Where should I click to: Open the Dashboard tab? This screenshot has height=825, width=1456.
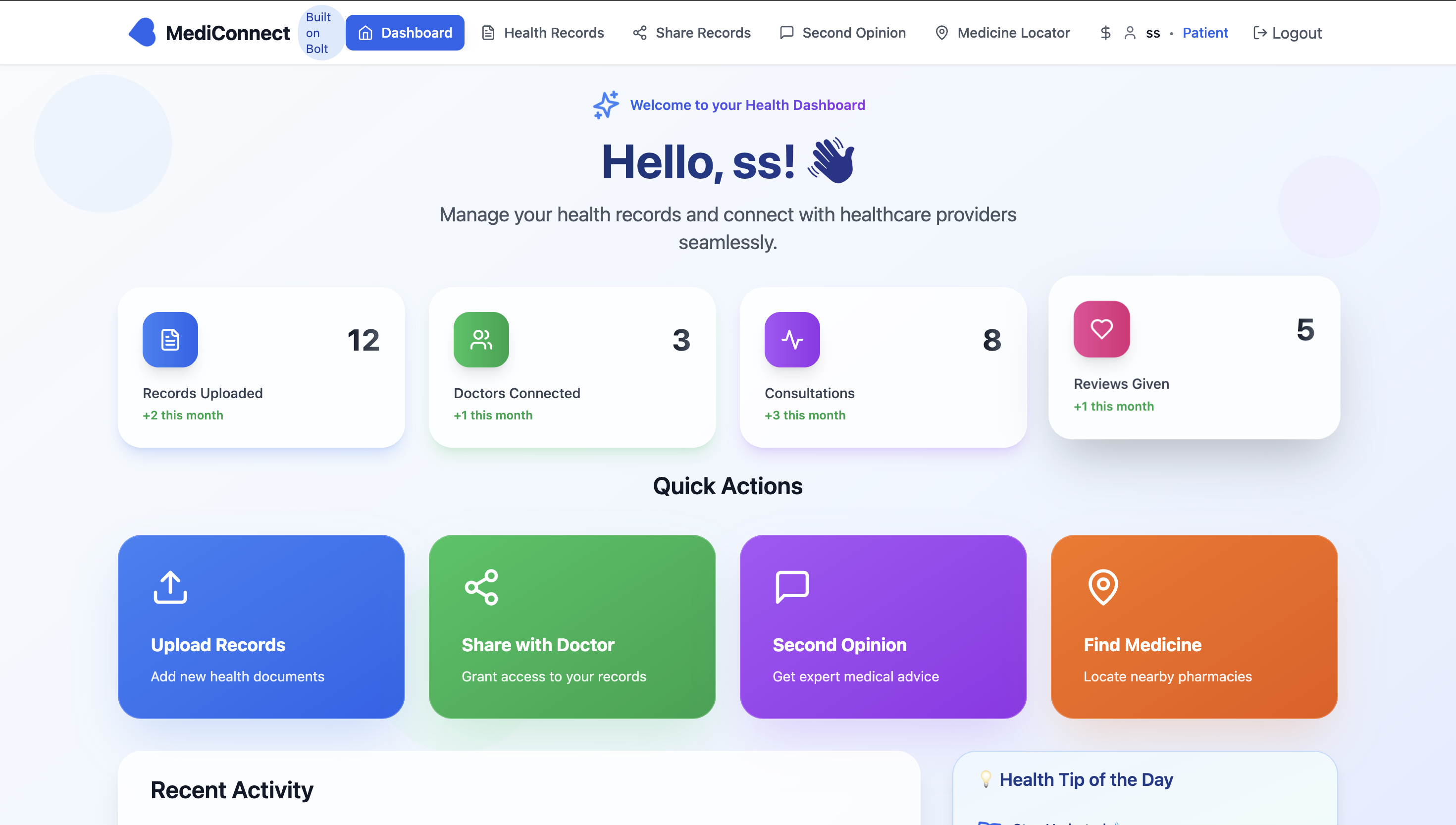pyautogui.click(x=405, y=33)
